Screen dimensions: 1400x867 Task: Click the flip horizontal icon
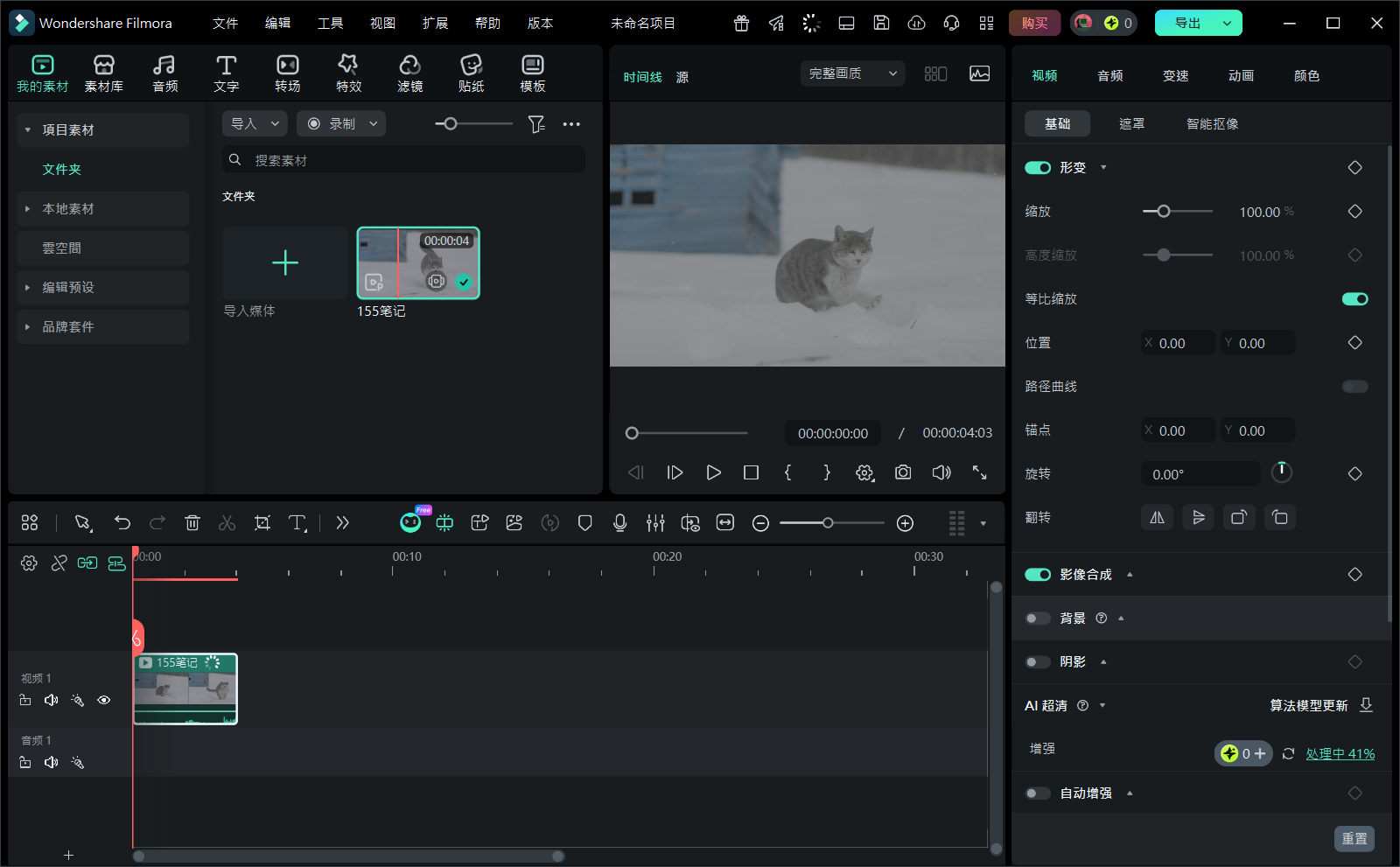[1157, 518]
